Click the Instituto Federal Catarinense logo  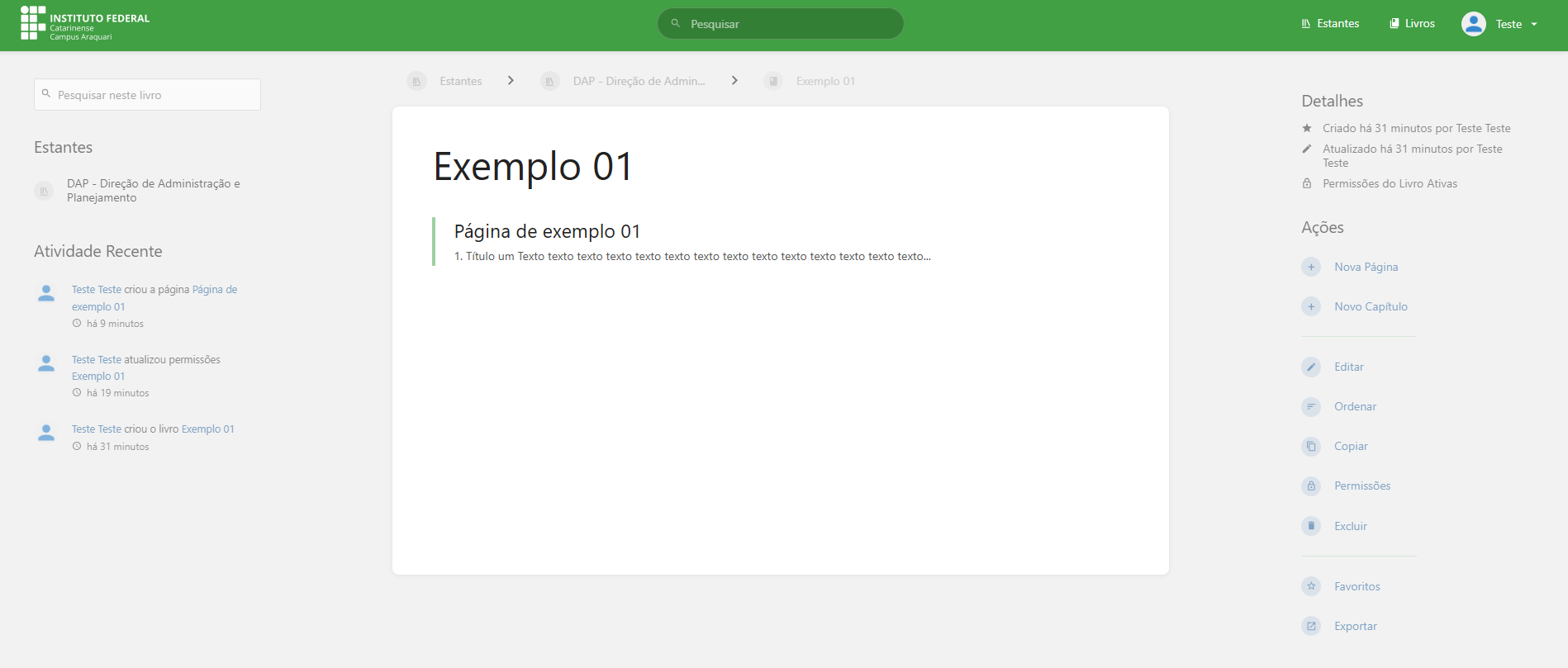tap(85, 24)
